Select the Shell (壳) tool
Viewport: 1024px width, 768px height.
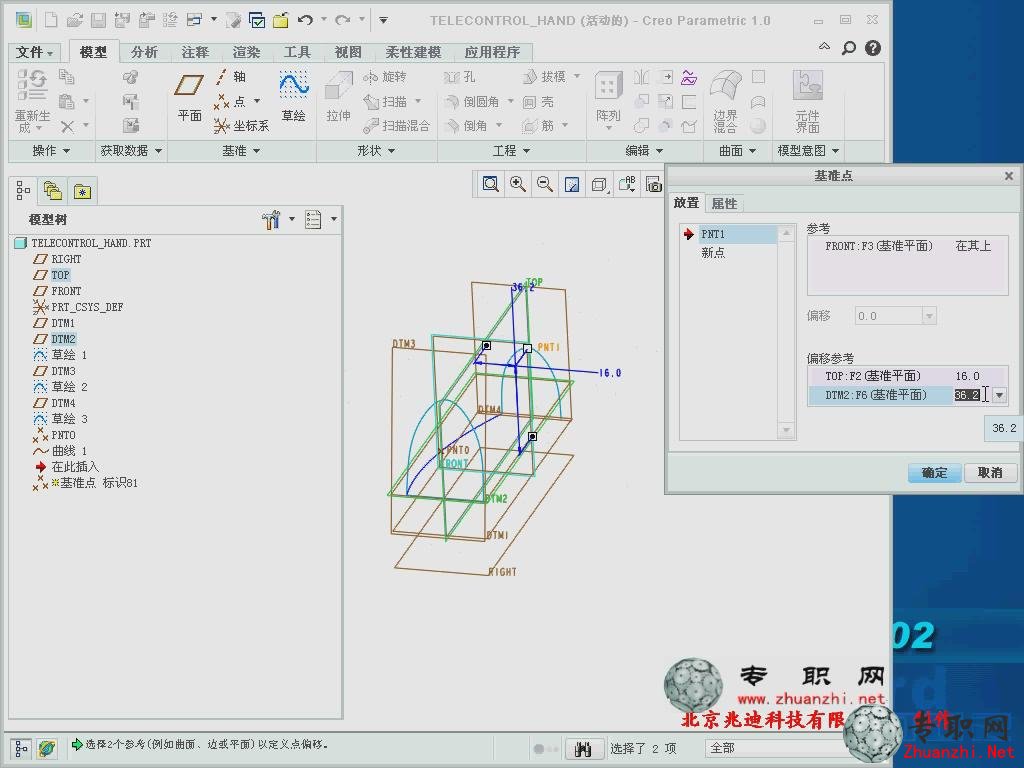coord(539,101)
